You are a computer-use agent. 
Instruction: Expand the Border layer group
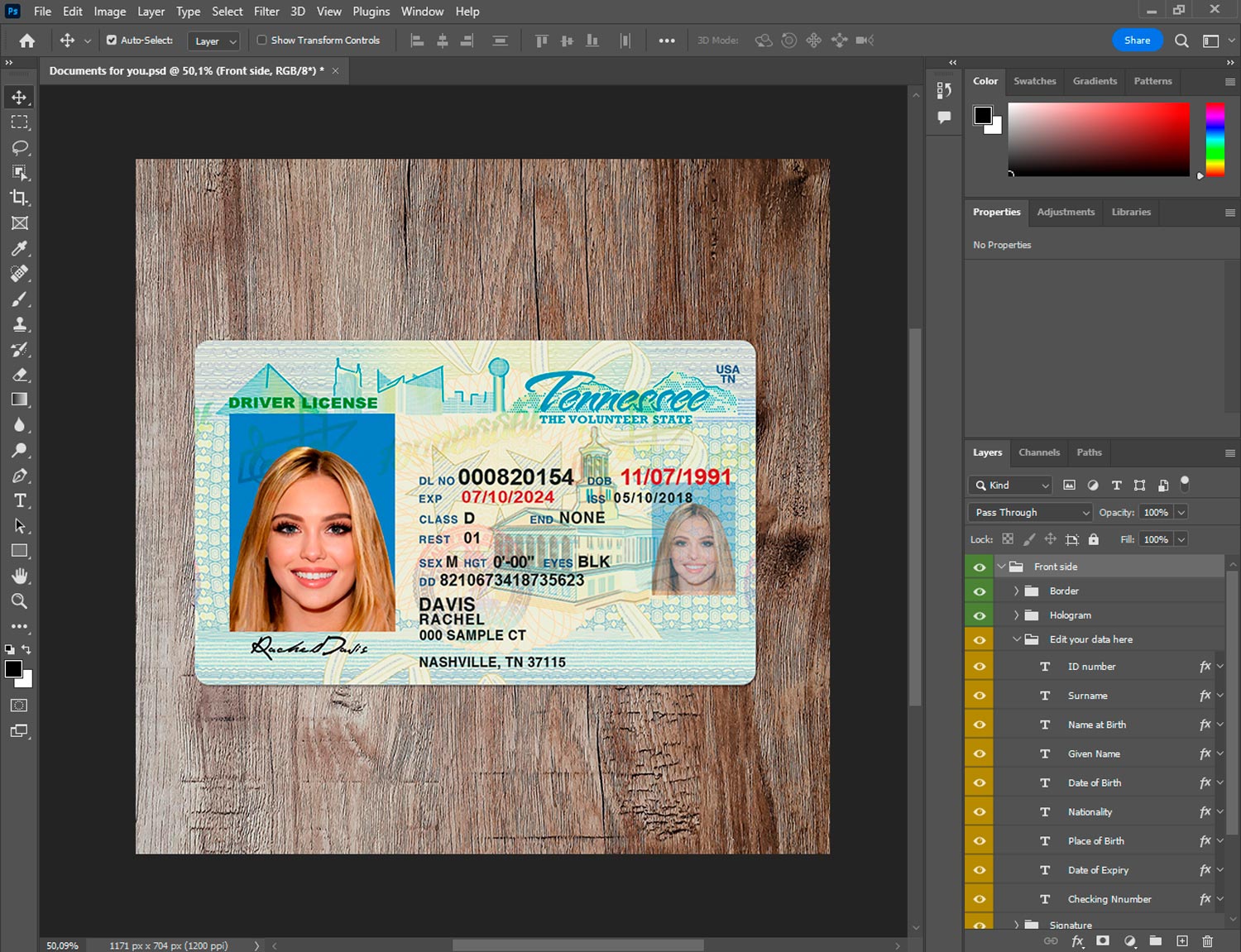point(1016,591)
